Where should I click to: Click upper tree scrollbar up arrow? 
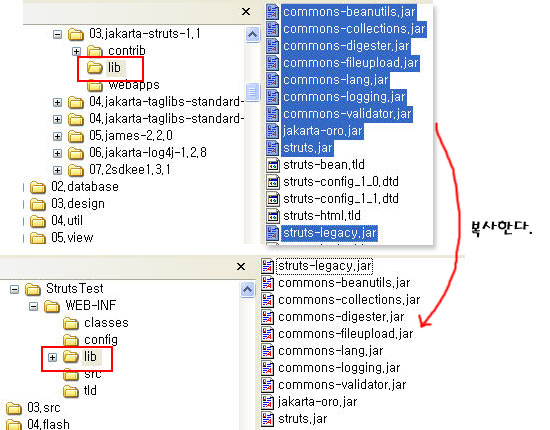point(253,34)
